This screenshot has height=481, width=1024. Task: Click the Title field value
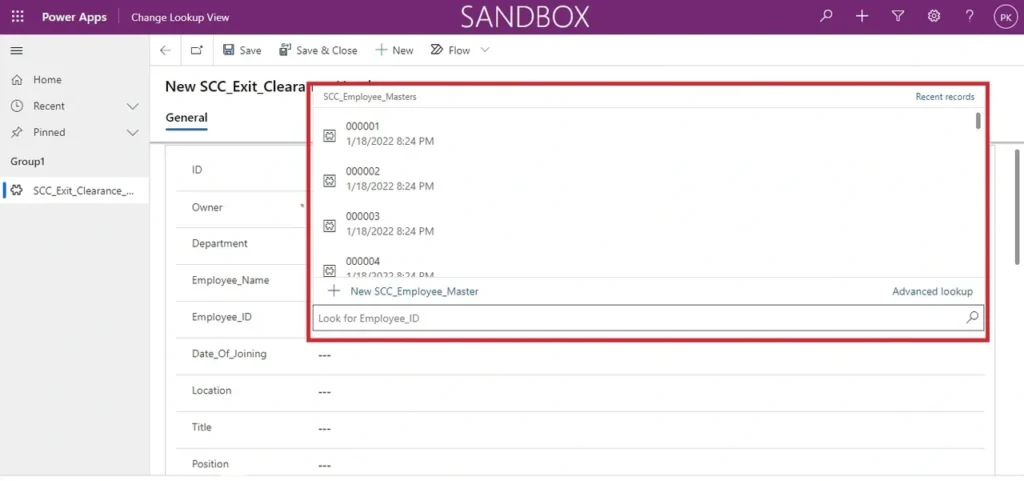[x=325, y=429]
